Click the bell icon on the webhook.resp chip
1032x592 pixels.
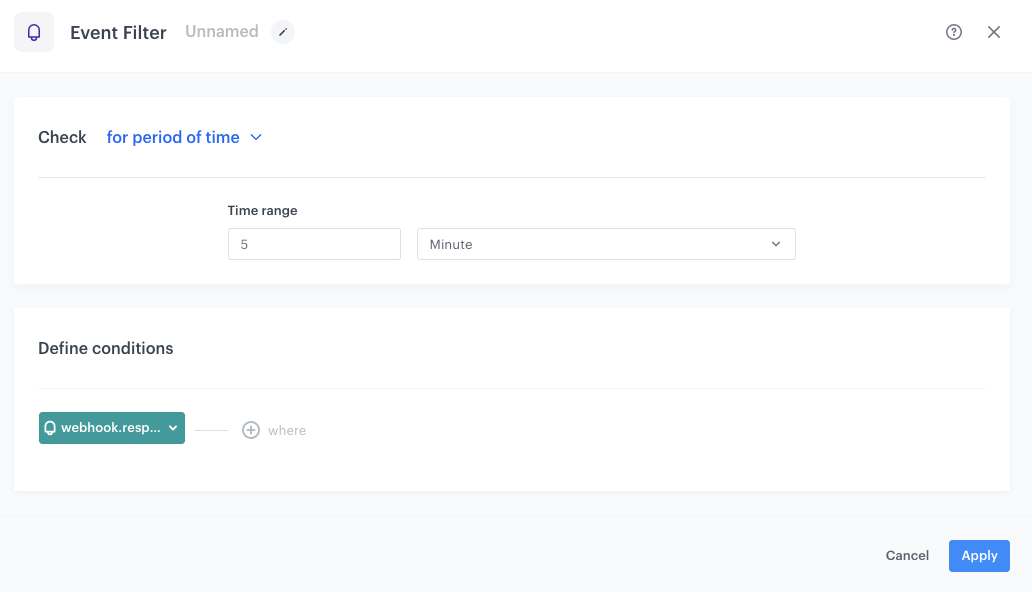[x=50, y=427]
